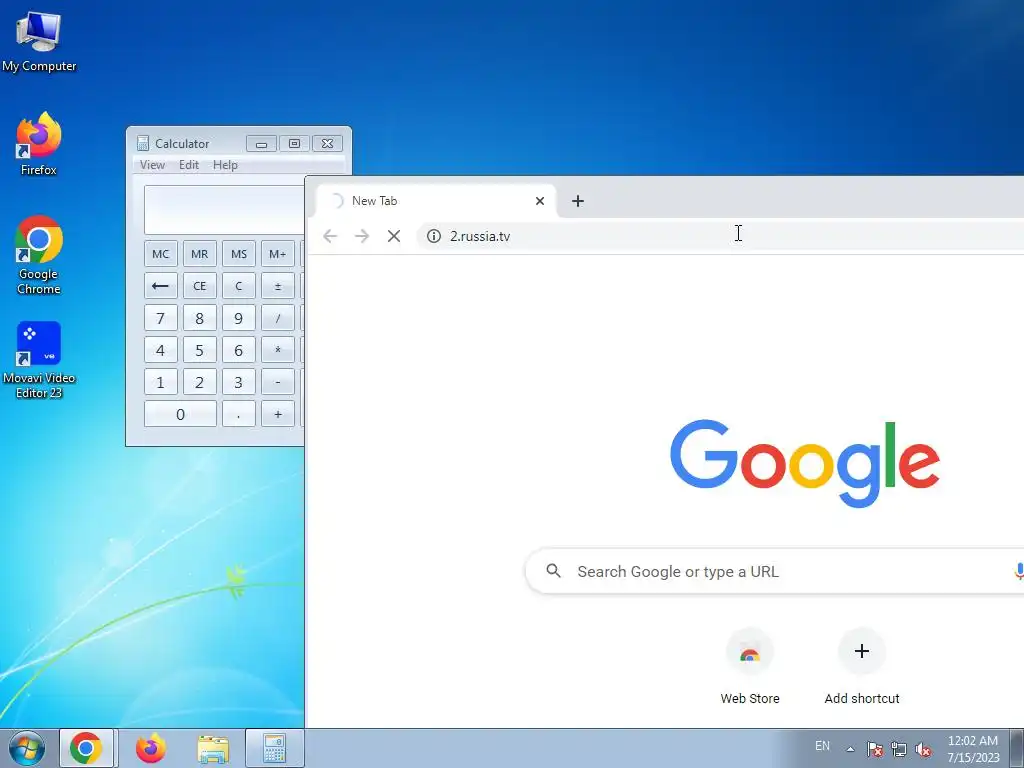
Task: Click MS memory store in Calculator
Action: coord(239,254)
